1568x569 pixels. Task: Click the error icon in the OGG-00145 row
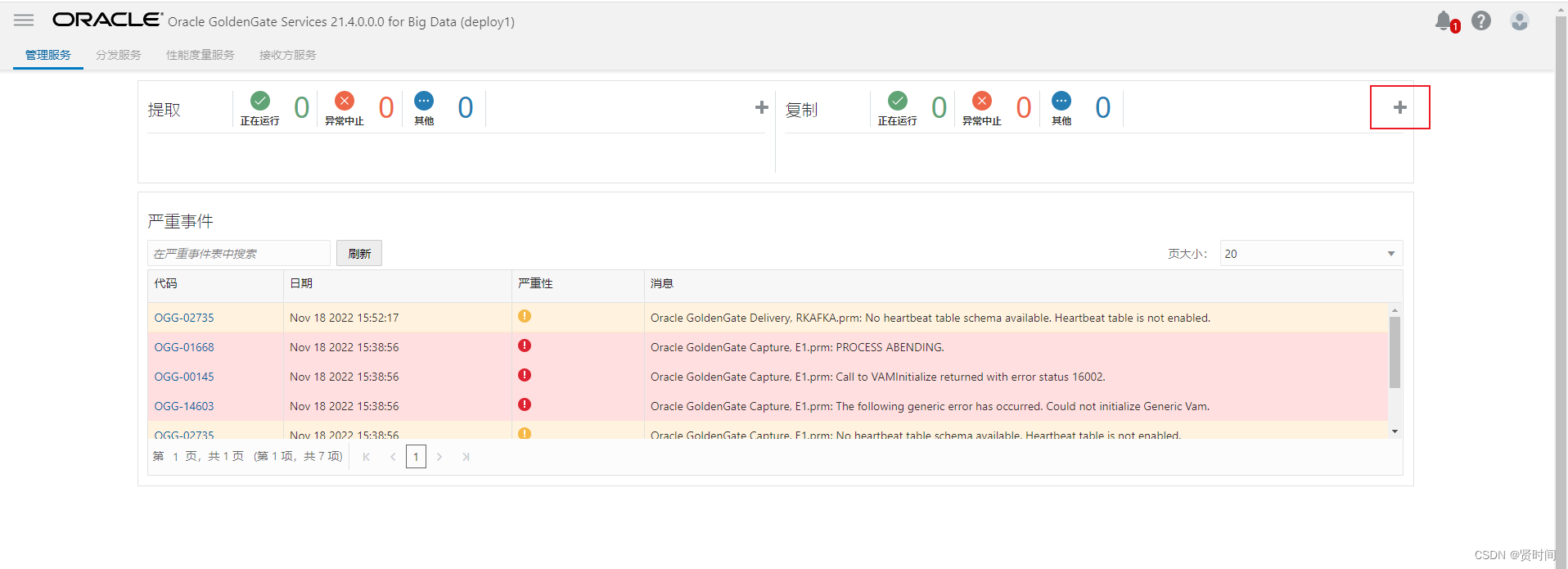(x=525, y=375)
